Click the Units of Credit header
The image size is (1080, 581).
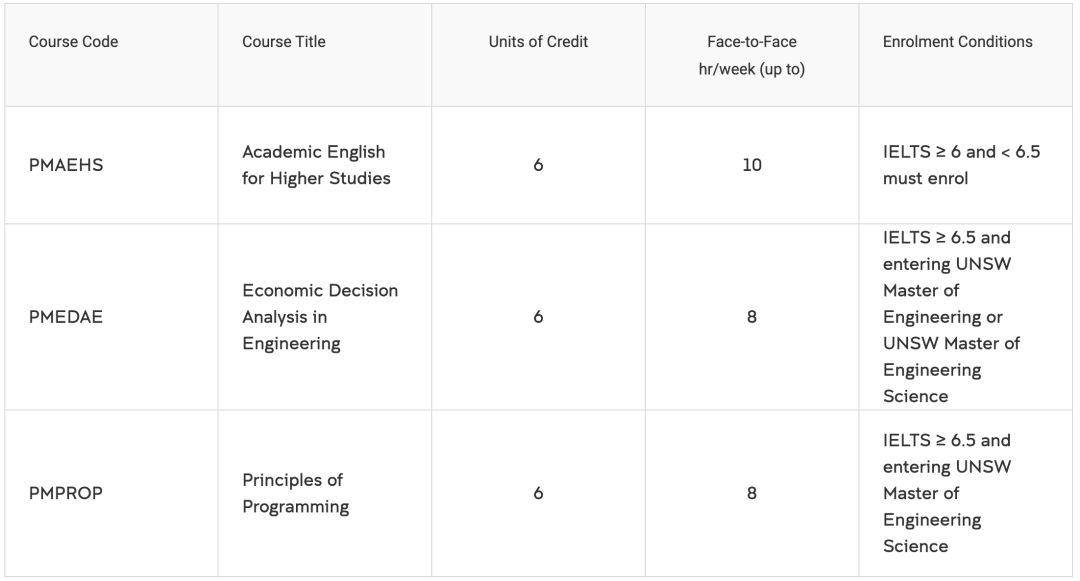click(x=538, y=42)
